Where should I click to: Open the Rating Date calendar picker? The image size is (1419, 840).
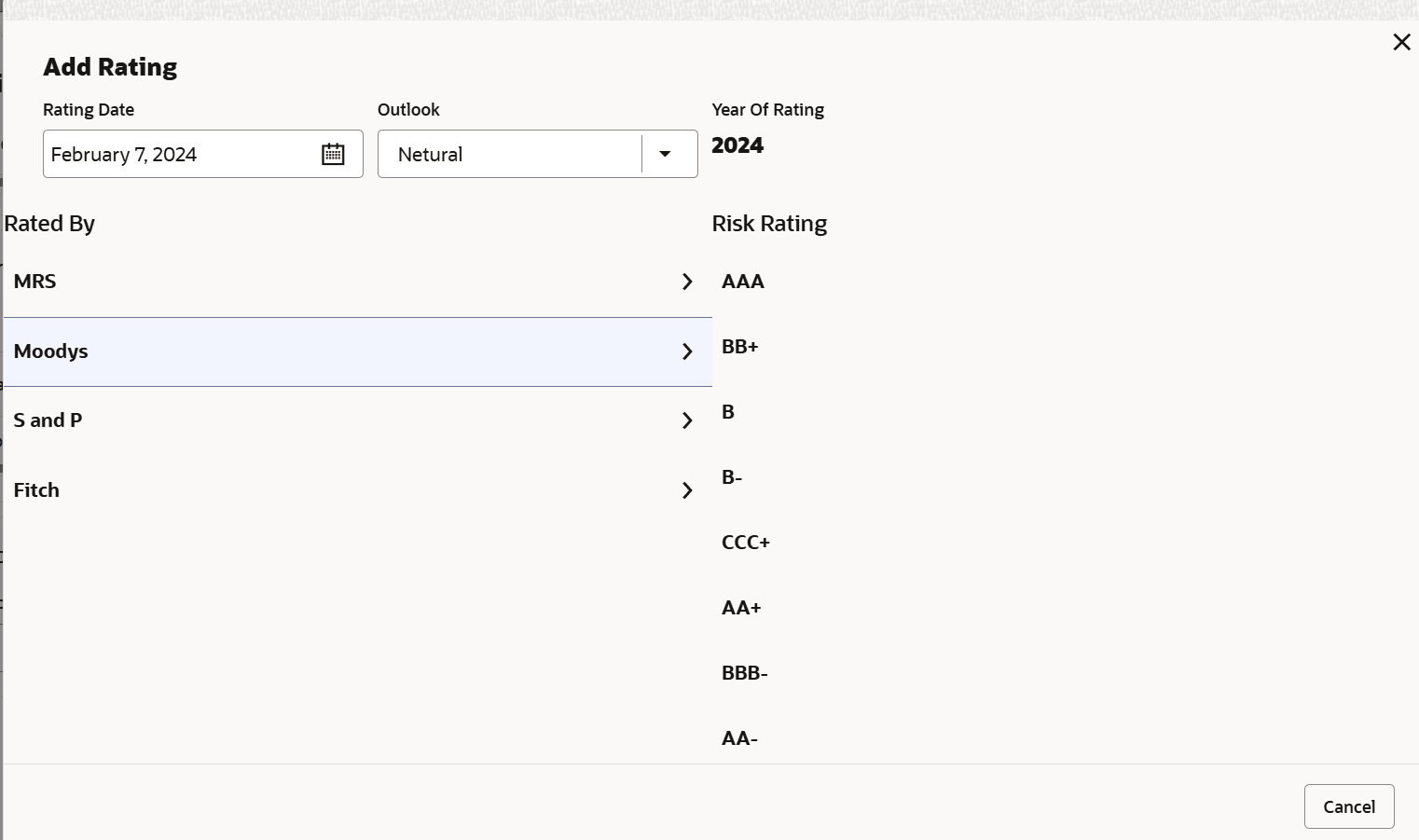[x=333, y=155]
